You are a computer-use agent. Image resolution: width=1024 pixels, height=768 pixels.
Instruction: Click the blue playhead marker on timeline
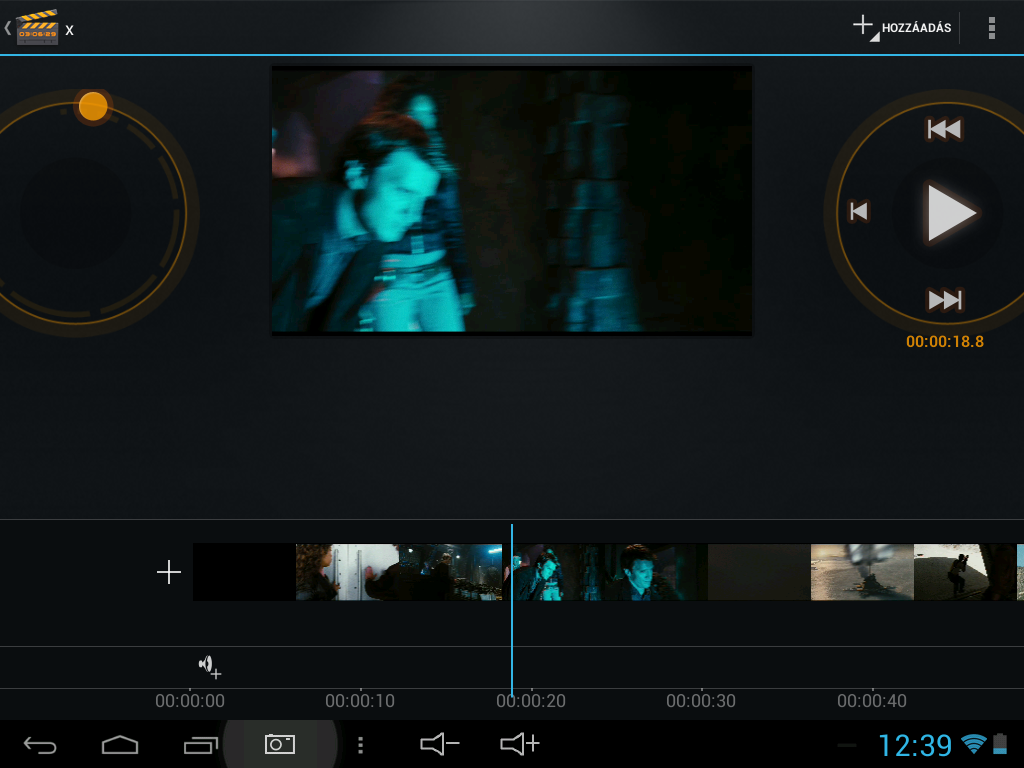tap(512, 611)
